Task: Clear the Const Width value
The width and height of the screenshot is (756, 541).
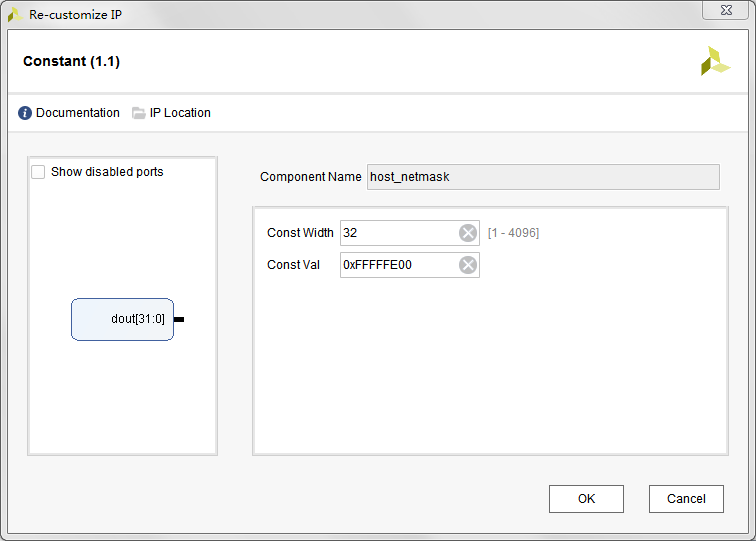Action: click(468, 233)
